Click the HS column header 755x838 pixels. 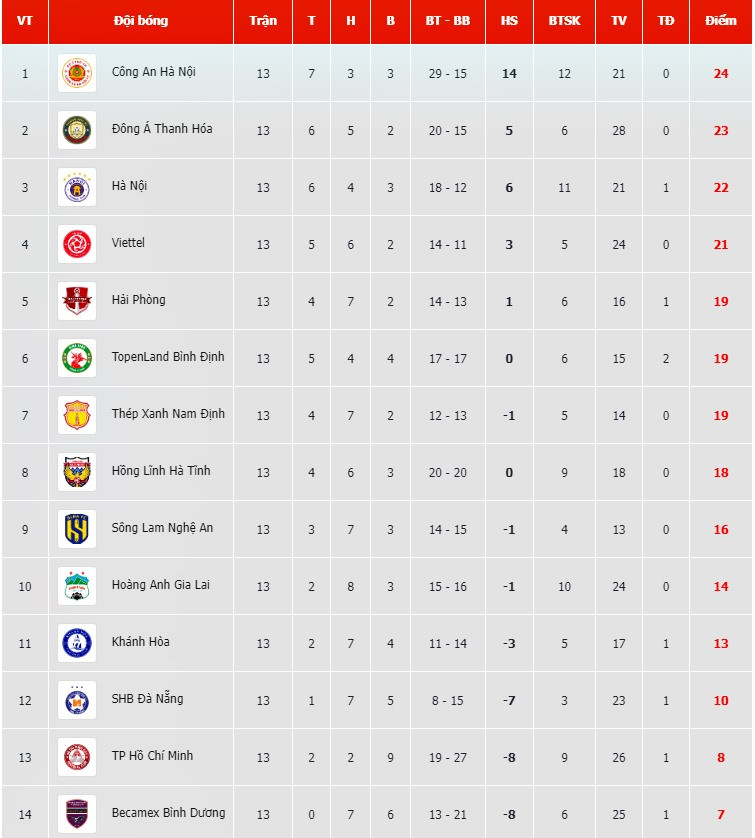point(509,21)
